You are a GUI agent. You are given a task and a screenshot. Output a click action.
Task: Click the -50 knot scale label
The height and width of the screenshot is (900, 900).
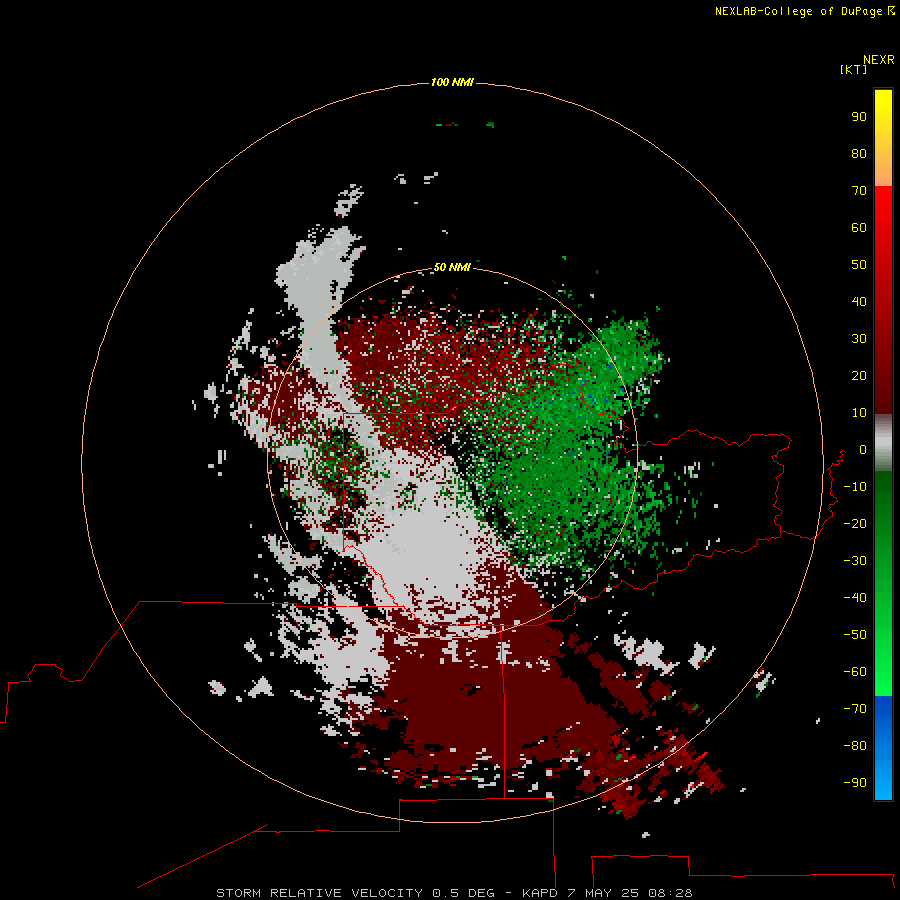pyautogui.click(x=855, y=634)
